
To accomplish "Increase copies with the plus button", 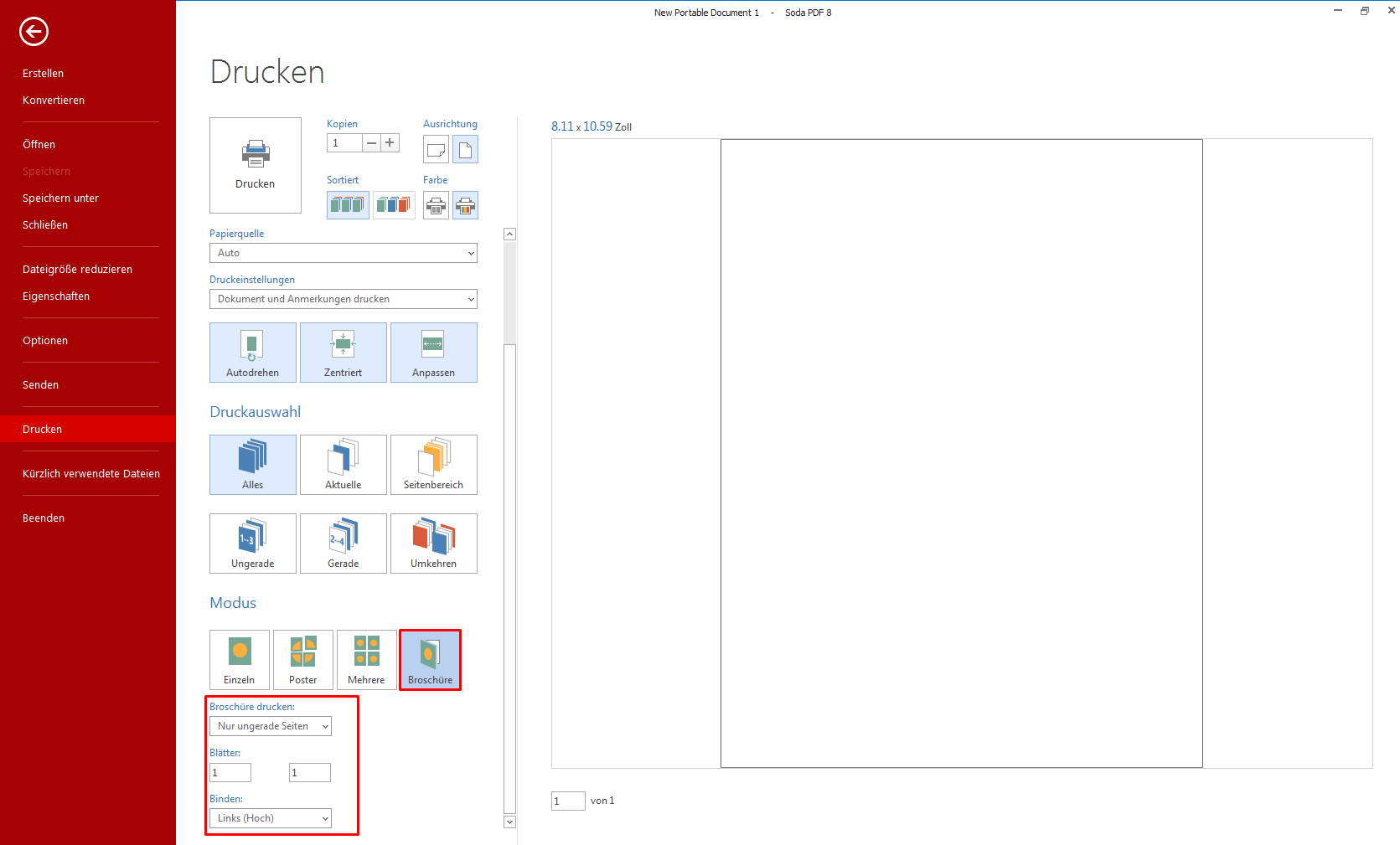I will pyautogui.click(x=390, y=143).
